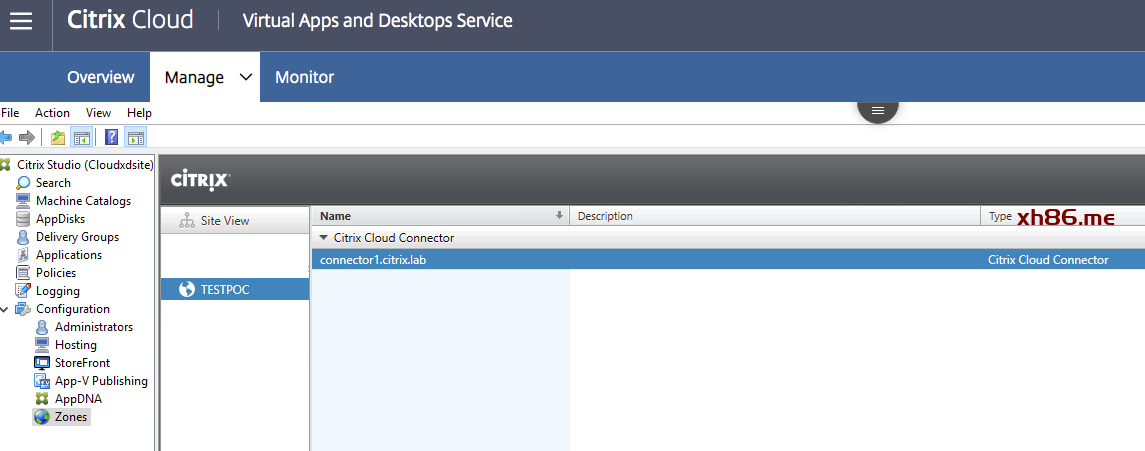Collapse the Citrix Cloud Connector group
The width and height of the screenshot is (1145, 451).
tap(323, 238)
